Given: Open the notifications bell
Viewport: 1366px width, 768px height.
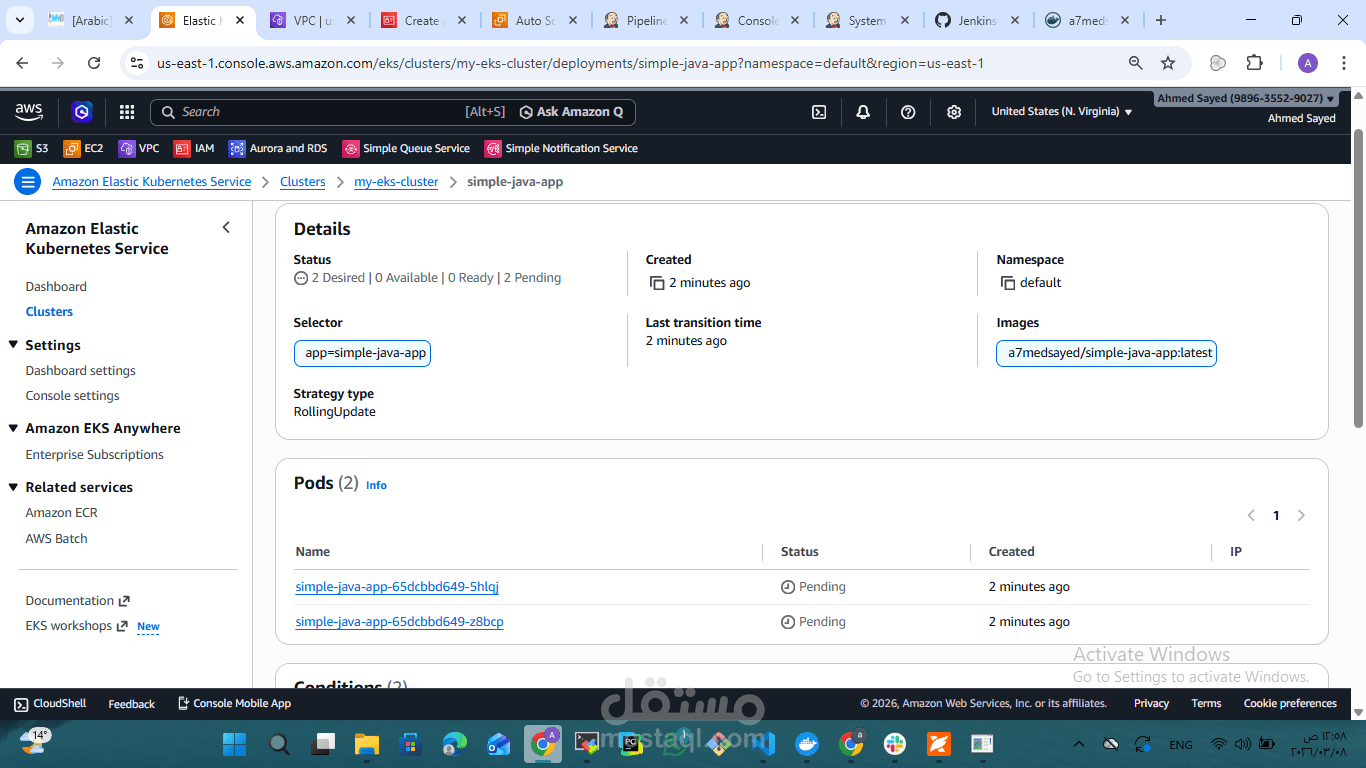Looking at the screenshot, I should click(x=863, y=112).
